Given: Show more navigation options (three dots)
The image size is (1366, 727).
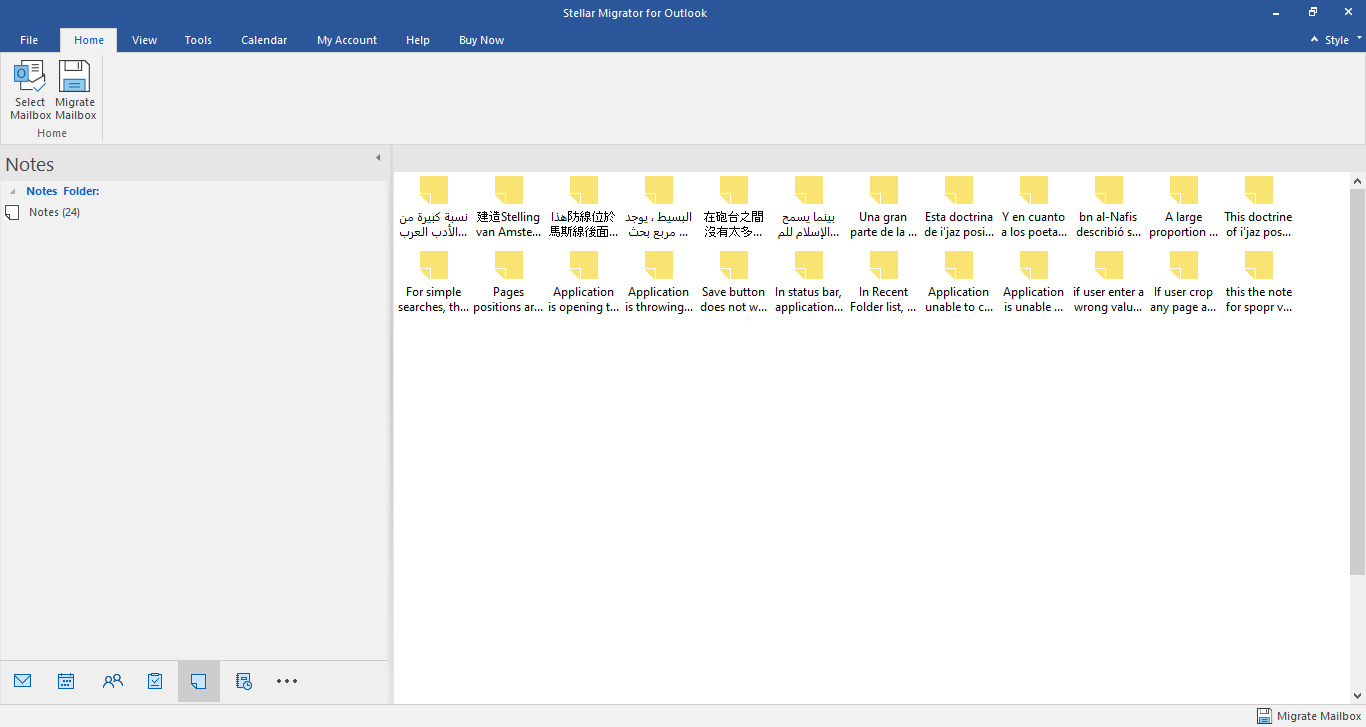Looking at the screenshot, I should click(287, 681).
